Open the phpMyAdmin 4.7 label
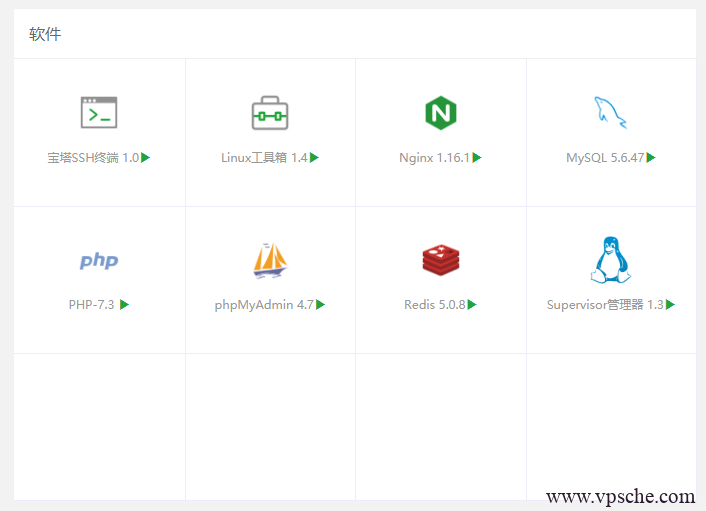The width and height of the screenshot is (706, 511). [264, 305]
